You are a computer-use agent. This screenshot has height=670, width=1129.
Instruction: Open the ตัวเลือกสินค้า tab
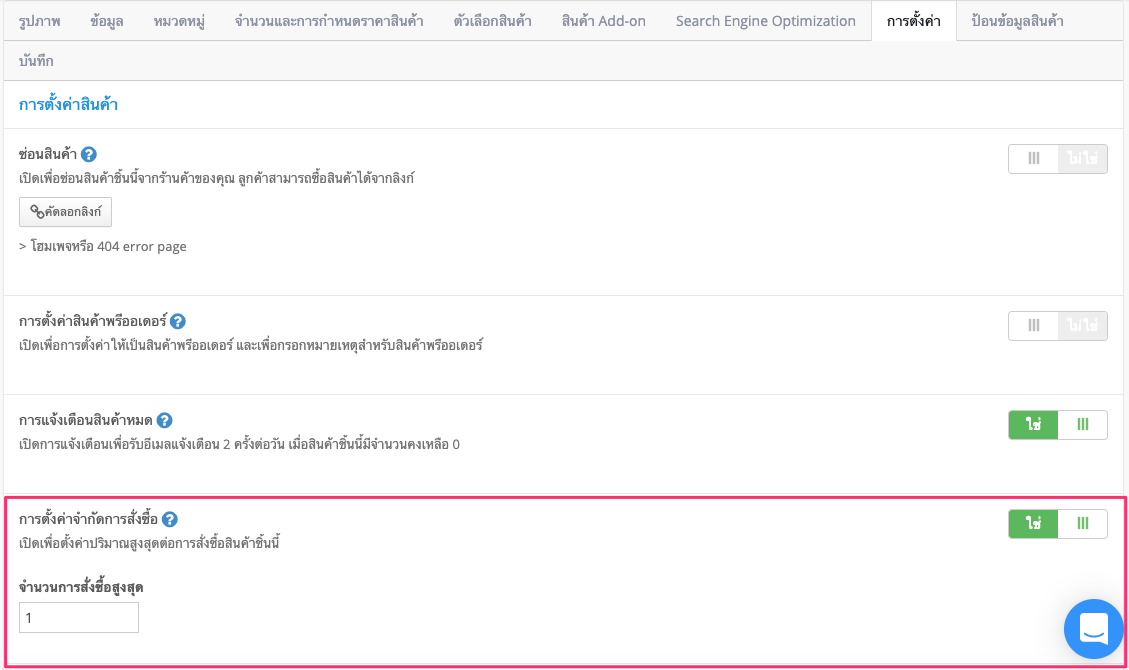tap(492, 21)
